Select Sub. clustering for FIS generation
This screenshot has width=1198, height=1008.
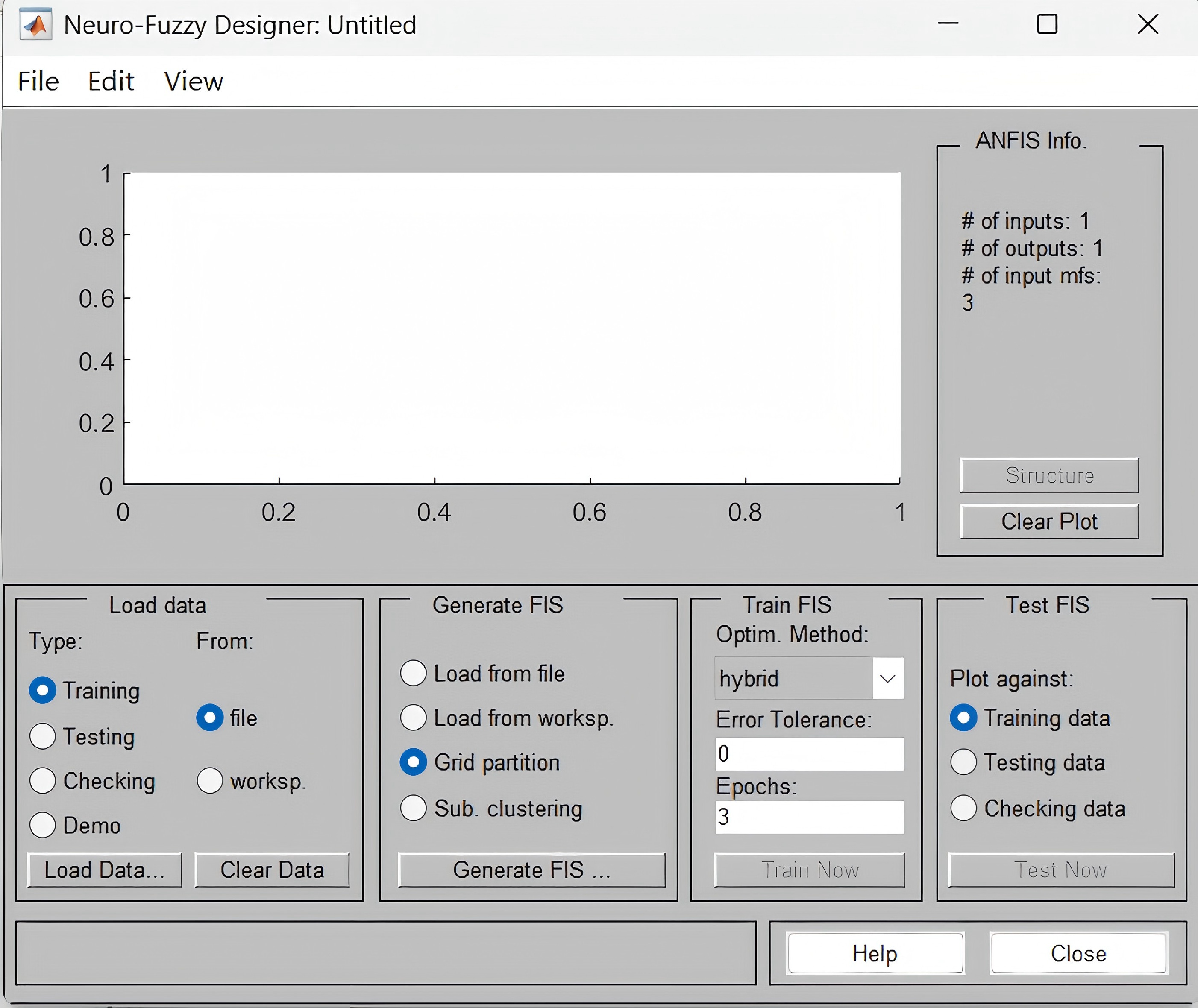(x=413, y=808)
